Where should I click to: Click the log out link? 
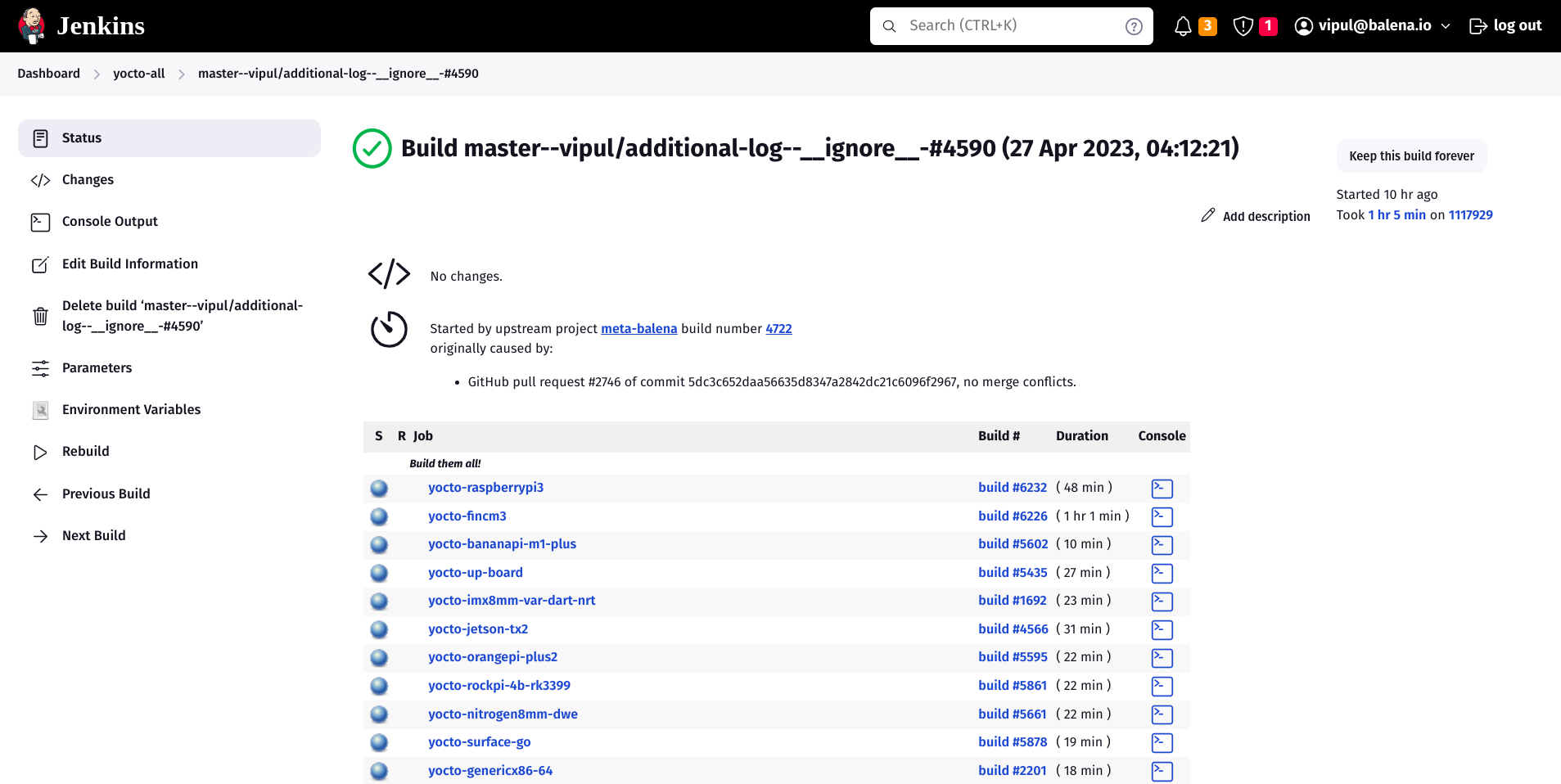[x=1505, y=25]
